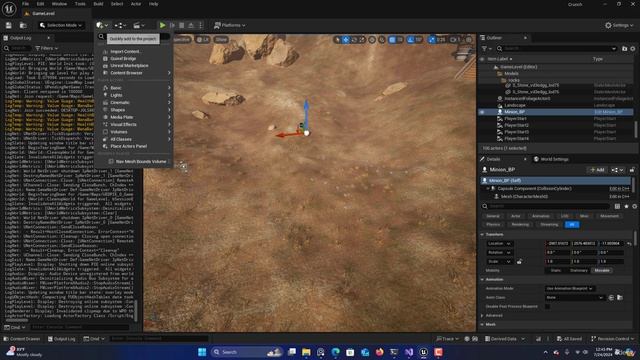Click the viewport camera speed icon
Viewport: 640px width, 360px height.
[x=453, y=40]
